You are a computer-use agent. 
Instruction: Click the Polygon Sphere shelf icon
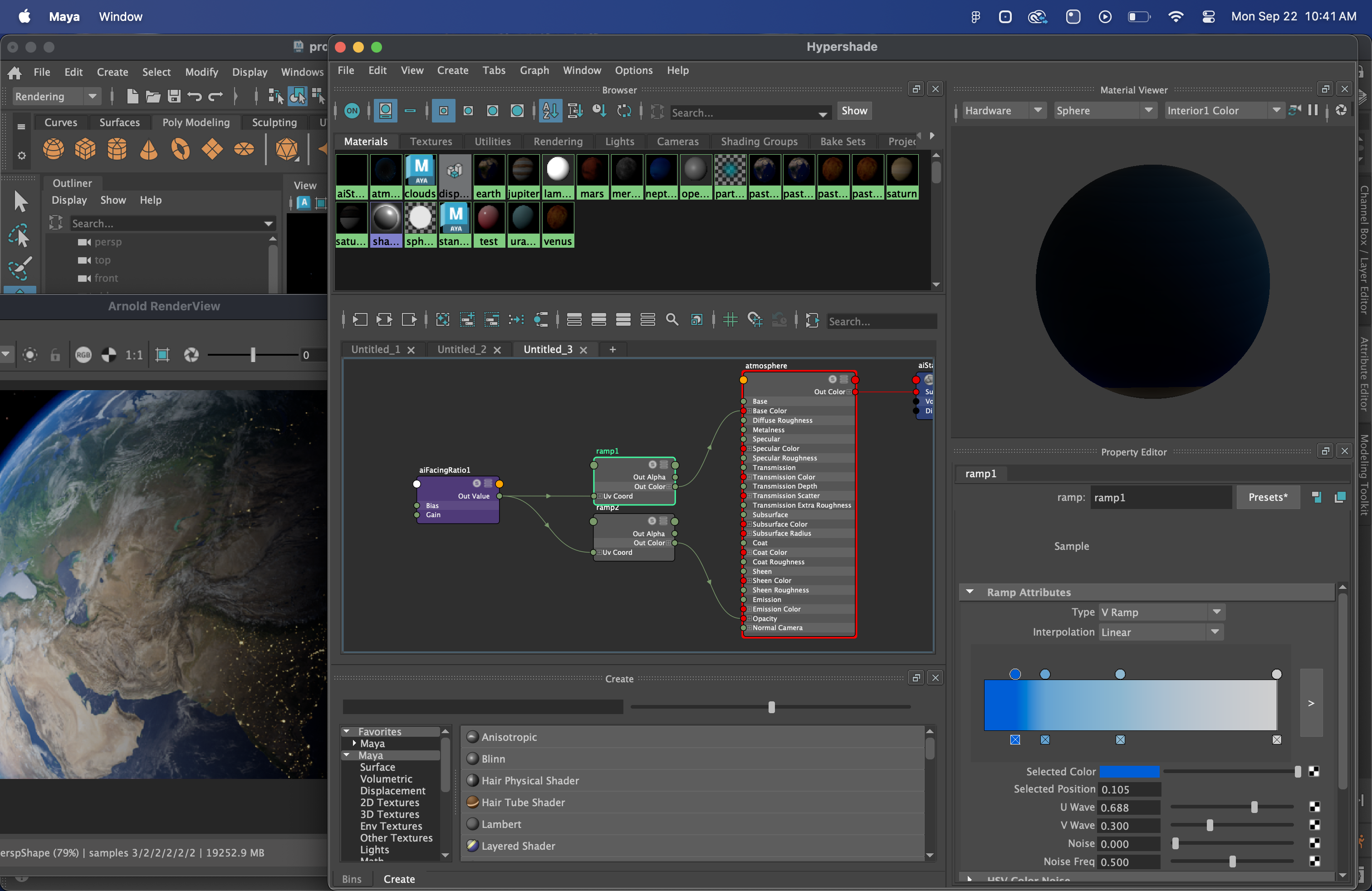click(53, 149)
